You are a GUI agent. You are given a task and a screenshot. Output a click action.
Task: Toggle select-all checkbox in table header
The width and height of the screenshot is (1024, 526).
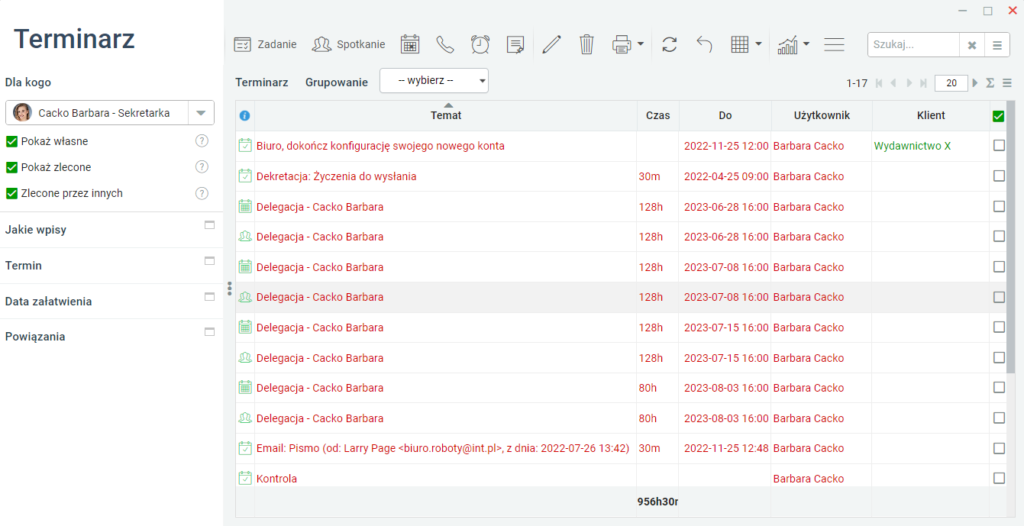coord(998,116)
